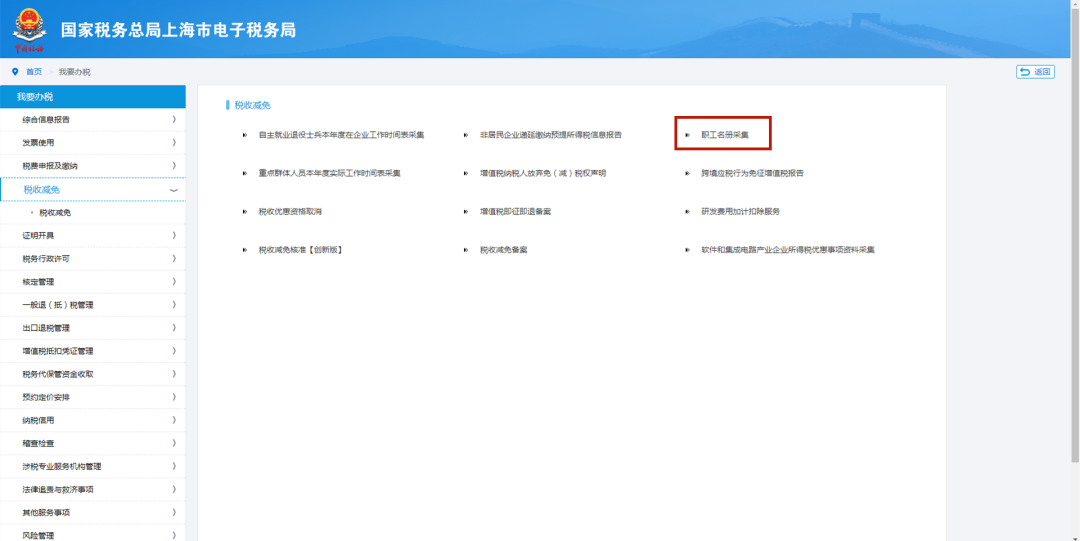Open the 核定管理 sidebar menu
The width and height of the screenshot is (1080, 541).
click(93, 282)
